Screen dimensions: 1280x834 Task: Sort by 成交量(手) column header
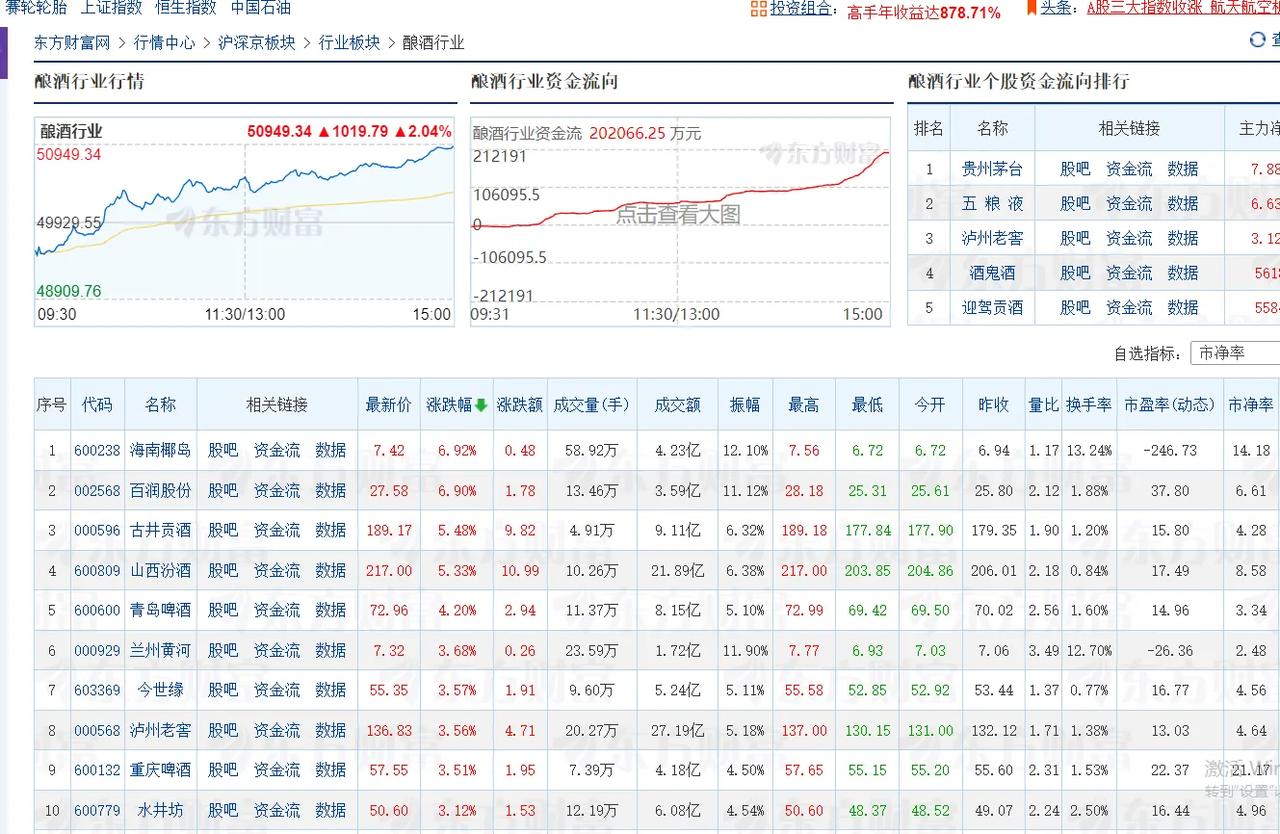592,405
